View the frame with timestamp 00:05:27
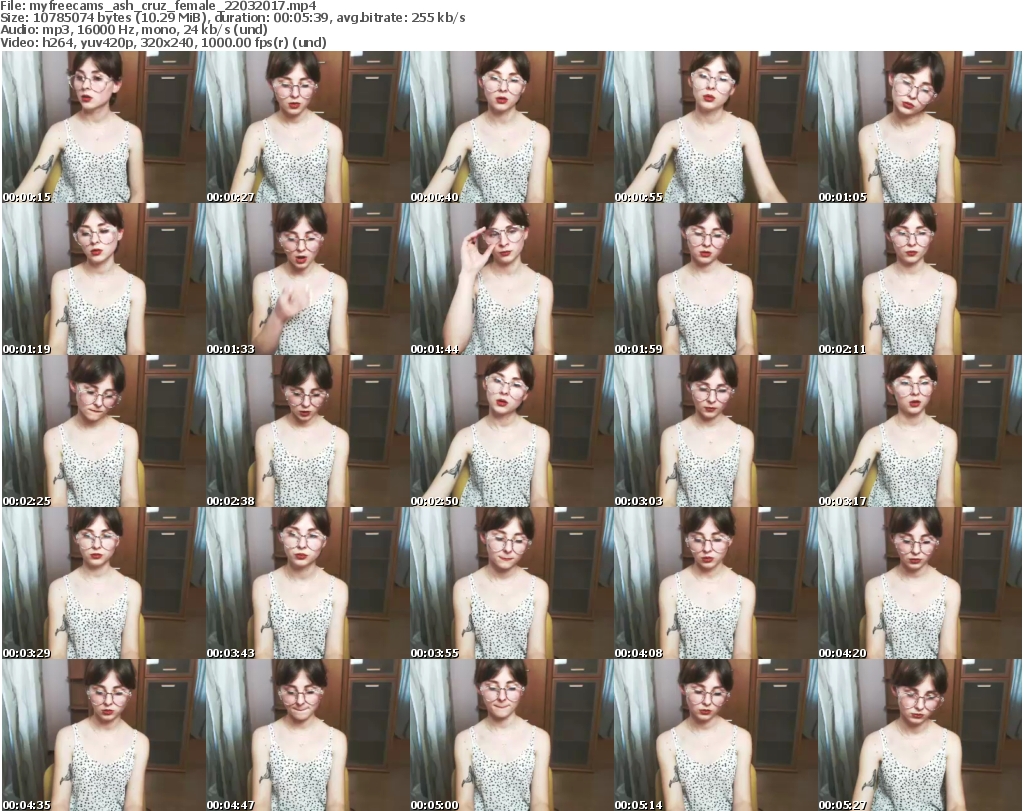Viewport: 1024px width, 811px height. (x=920, y=735)
